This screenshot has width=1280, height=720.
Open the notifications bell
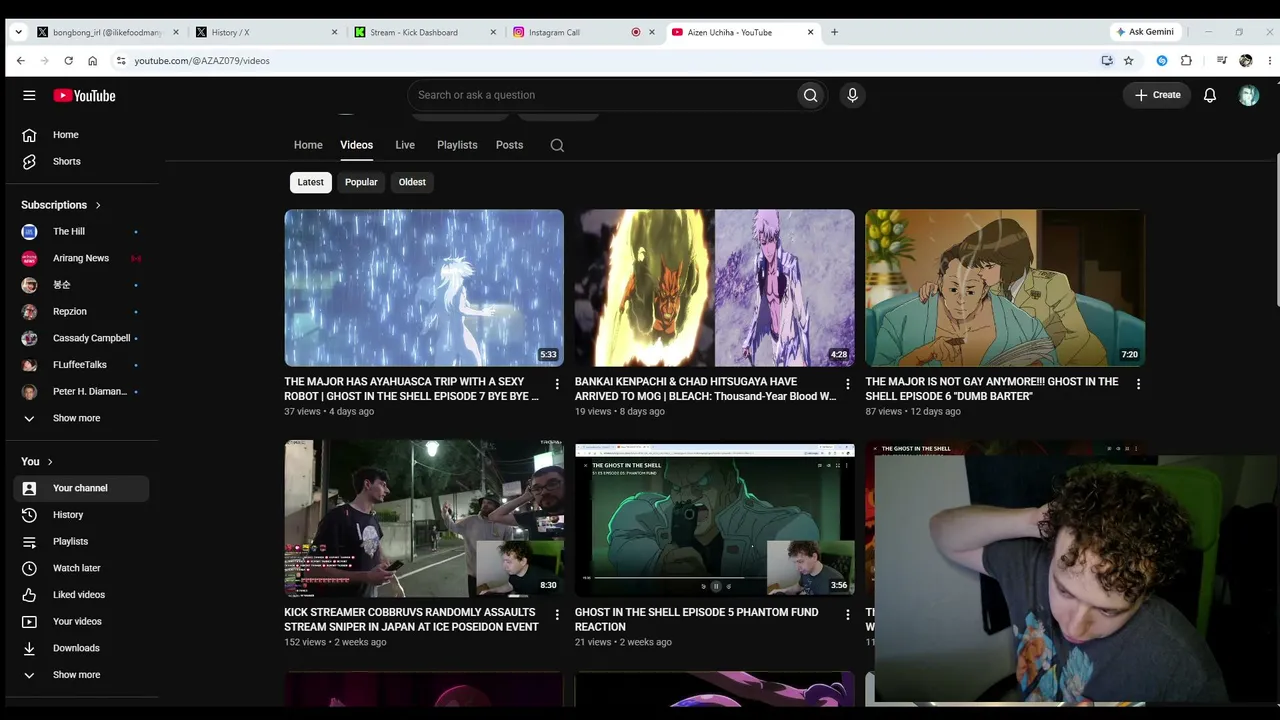[x=1210, y=95]
